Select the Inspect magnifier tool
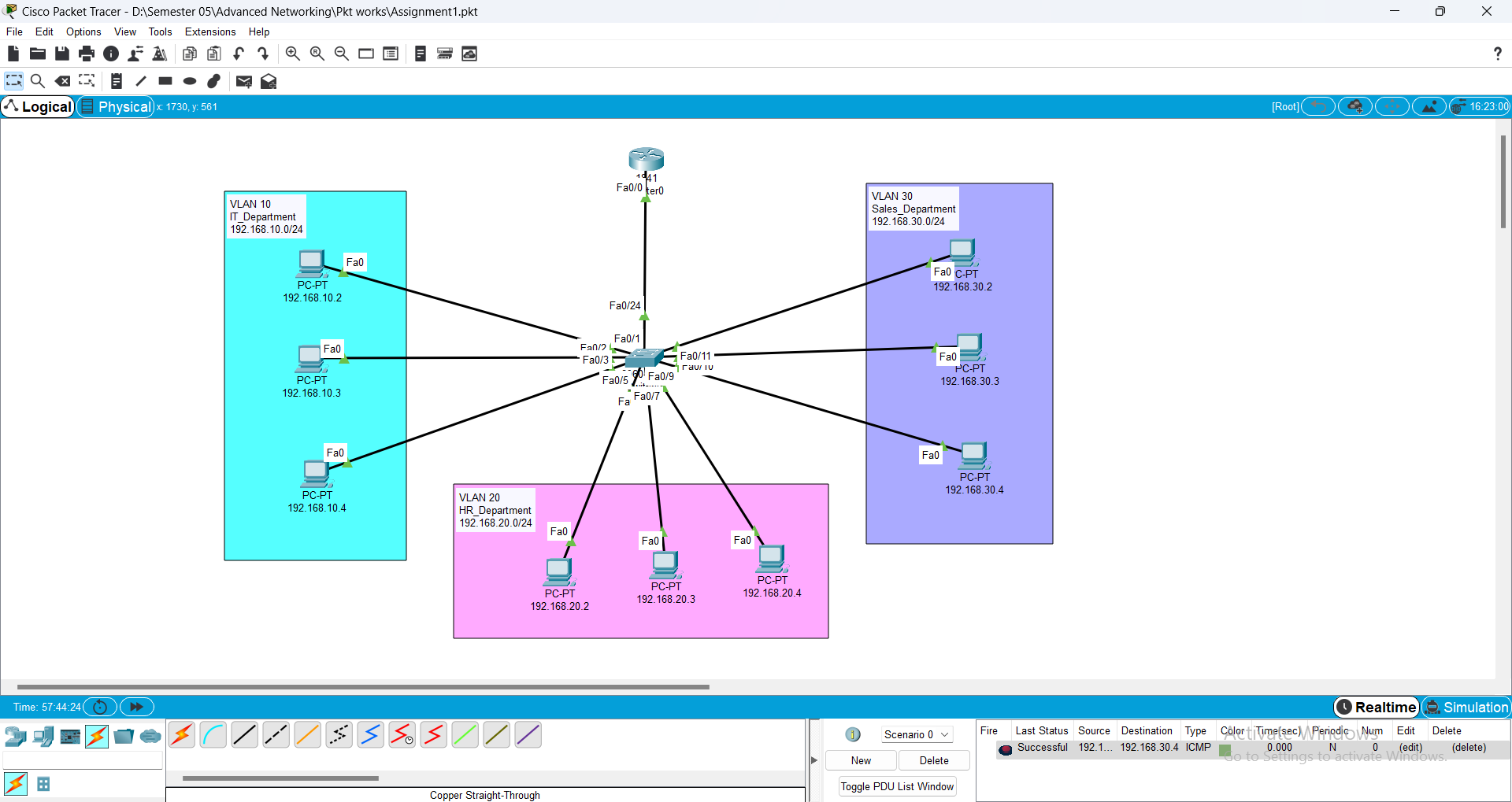 point(37,81)
